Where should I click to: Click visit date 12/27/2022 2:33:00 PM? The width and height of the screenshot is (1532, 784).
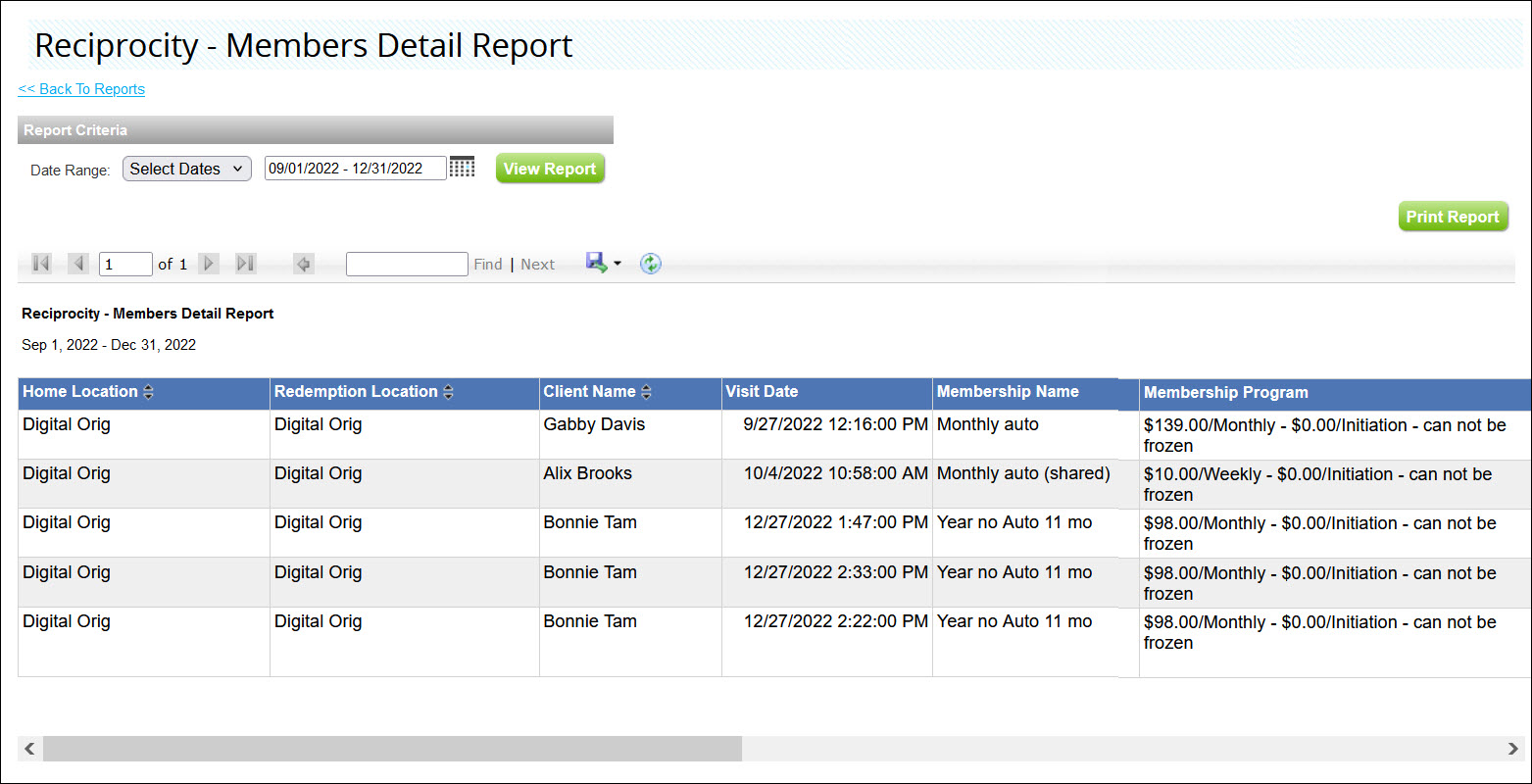point(835,572)
